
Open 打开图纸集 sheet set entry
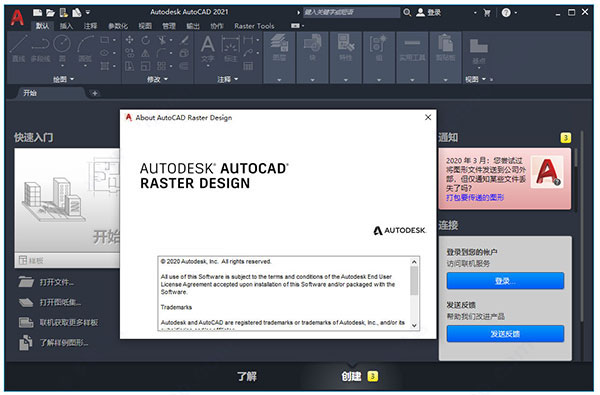tap(50, 302)
